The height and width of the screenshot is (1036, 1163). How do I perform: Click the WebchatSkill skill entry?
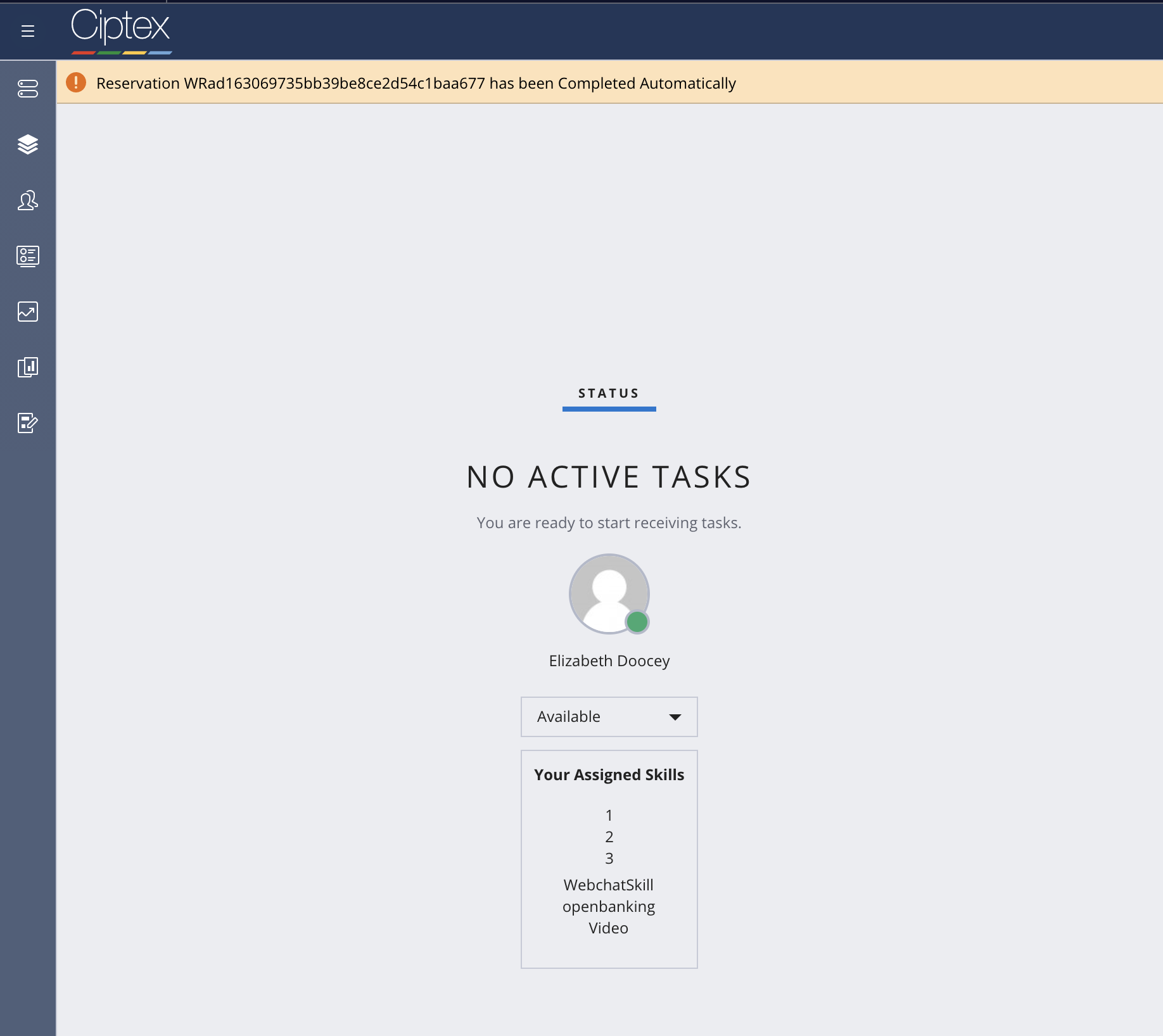[x=609, y=885]
